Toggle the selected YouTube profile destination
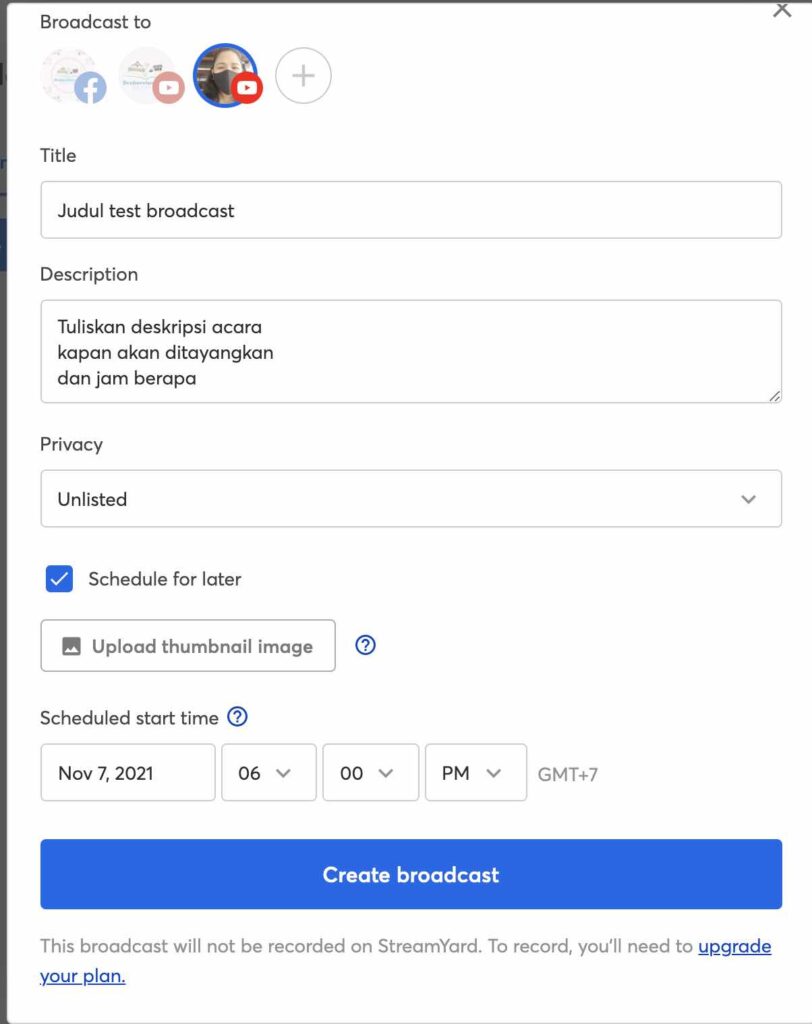 point(226,76)
